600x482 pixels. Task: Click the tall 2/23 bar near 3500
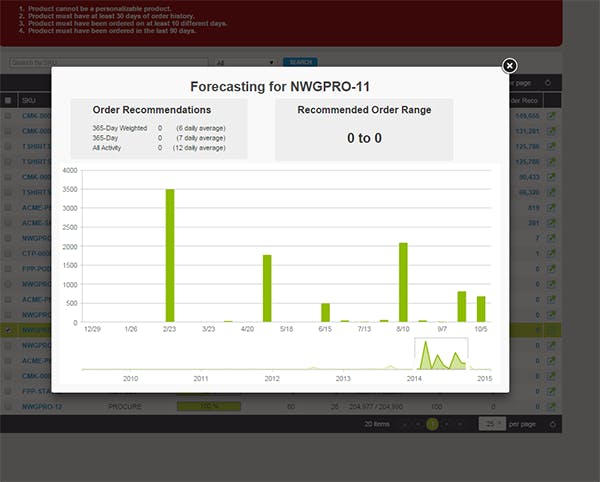pos(170,256)
